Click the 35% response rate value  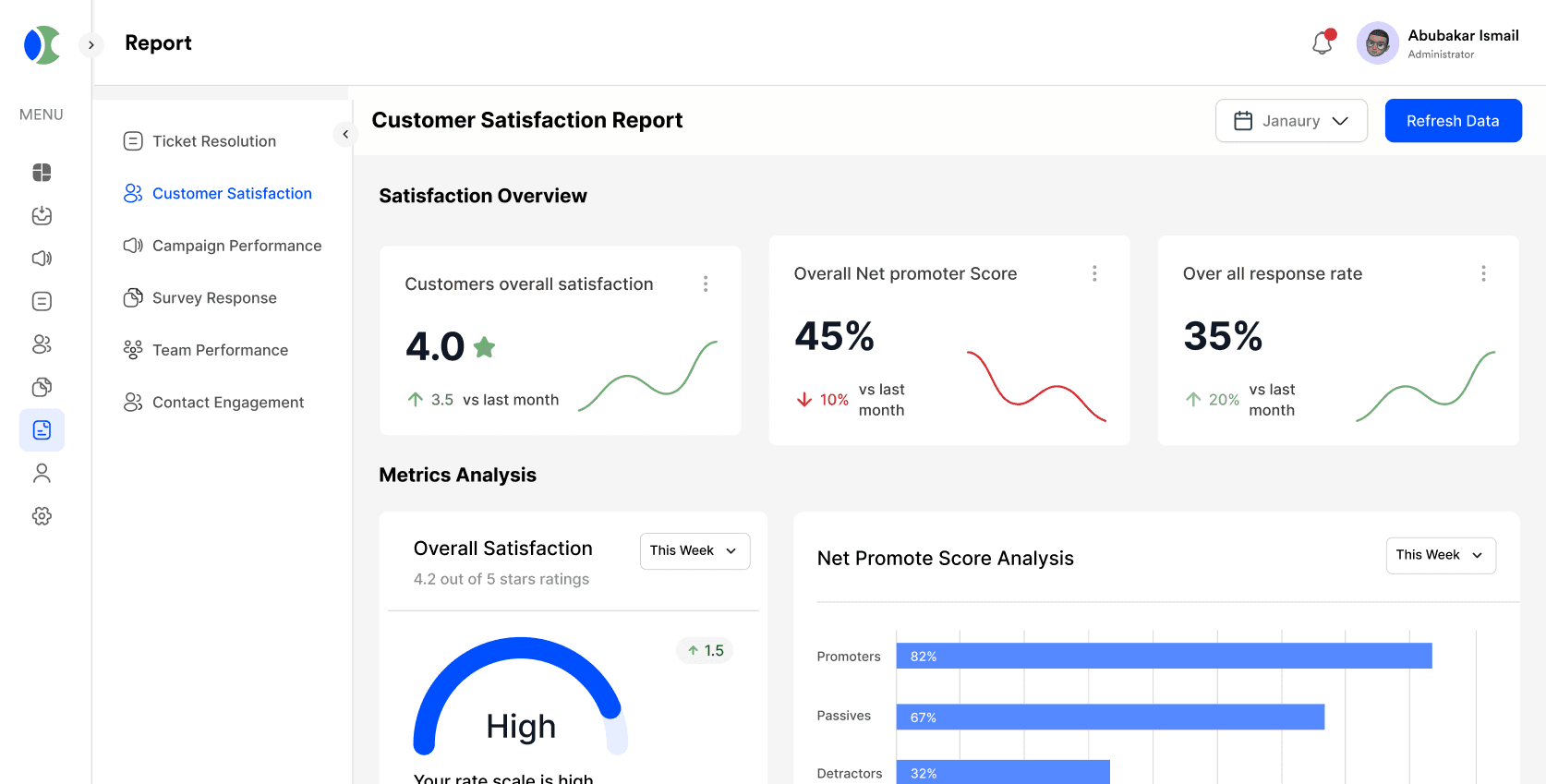(1223, 336)
